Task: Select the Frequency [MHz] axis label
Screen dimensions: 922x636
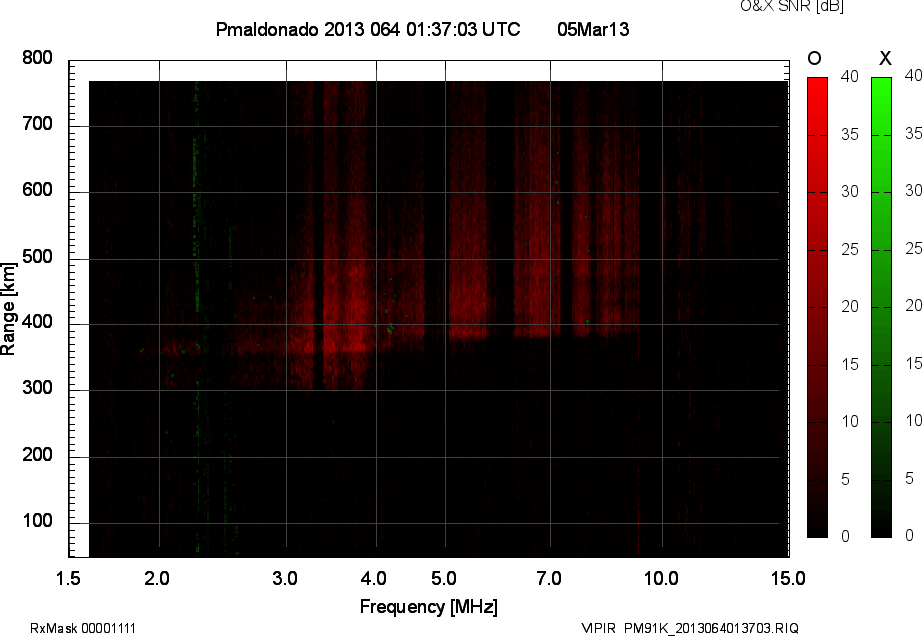Action: [x=428, y=607]
